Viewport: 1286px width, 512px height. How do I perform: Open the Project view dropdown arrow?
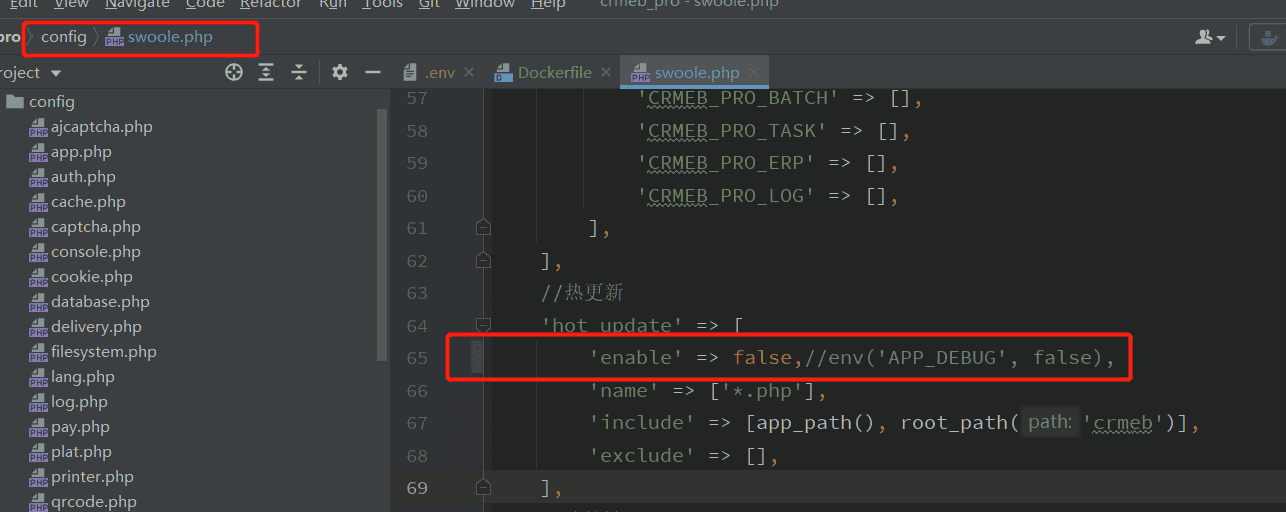56,73
